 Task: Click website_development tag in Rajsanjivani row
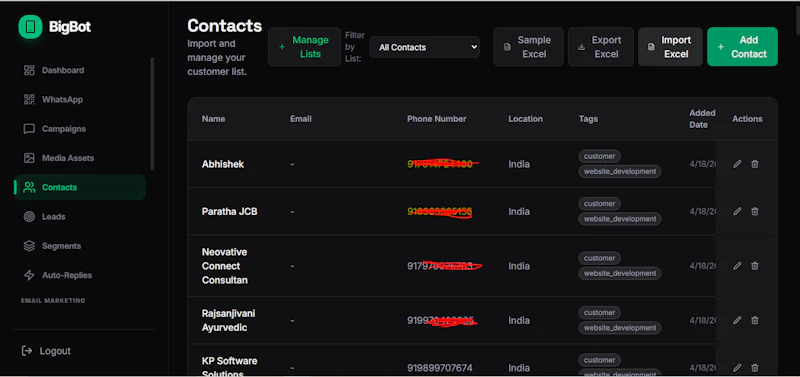[x=620, y=328]
